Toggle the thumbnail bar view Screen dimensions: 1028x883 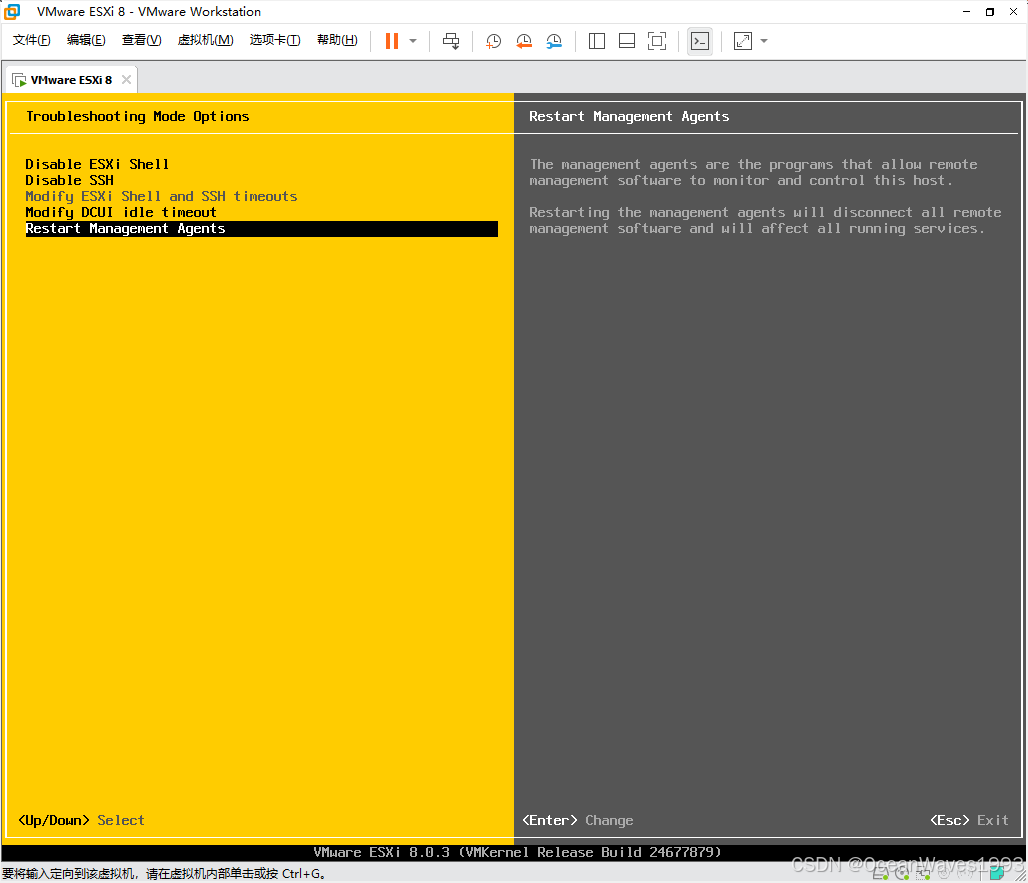[627, 41]
